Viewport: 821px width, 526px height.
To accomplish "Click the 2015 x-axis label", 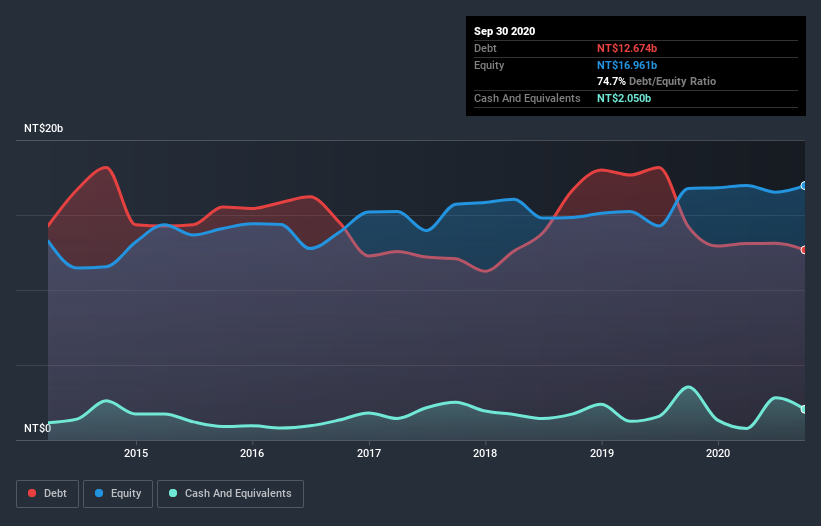I will pyautogui.click(x=136, y=453).
